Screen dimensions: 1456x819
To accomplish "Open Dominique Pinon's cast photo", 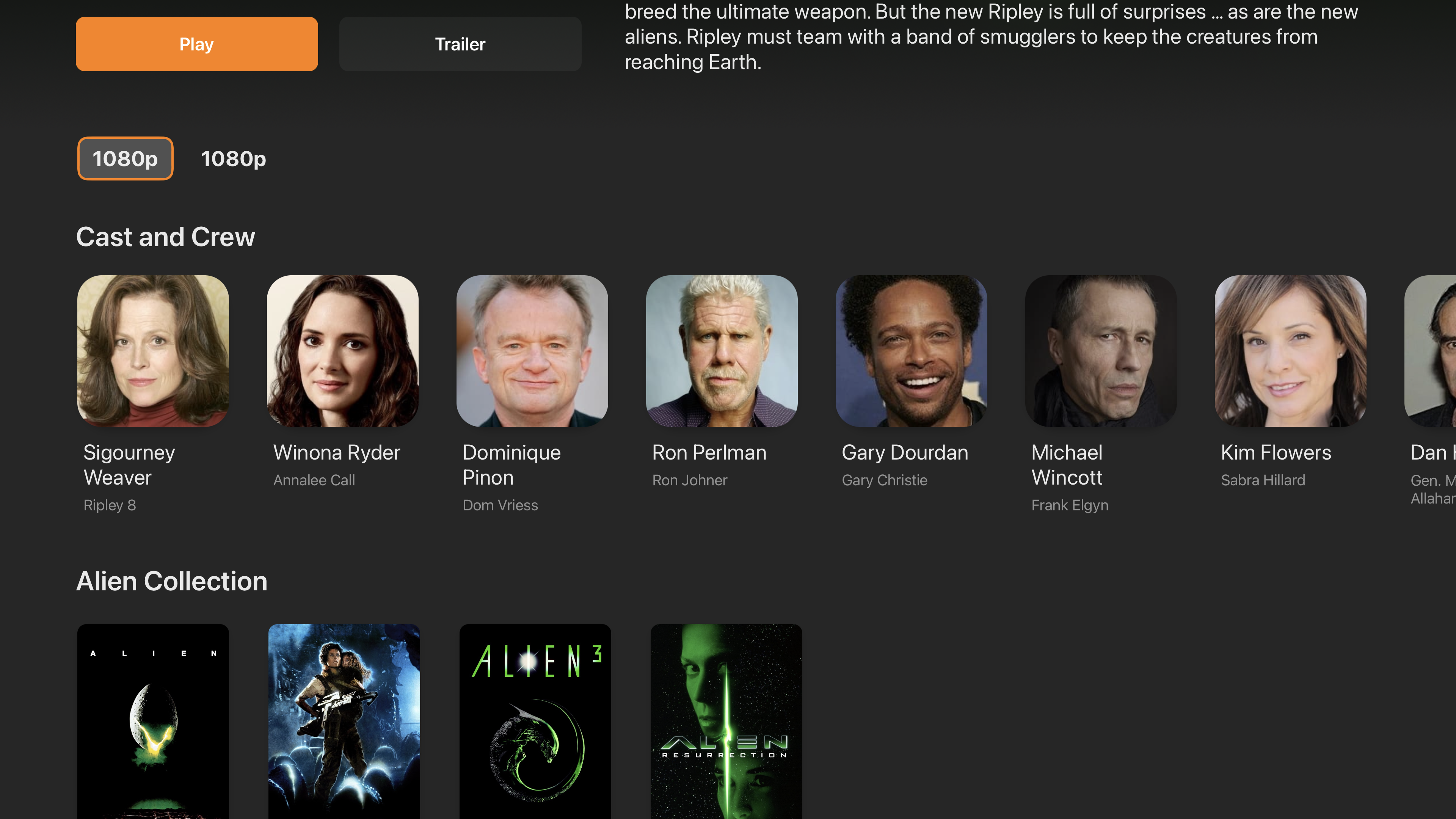I will pyautogui.click(x=532, y=351).
